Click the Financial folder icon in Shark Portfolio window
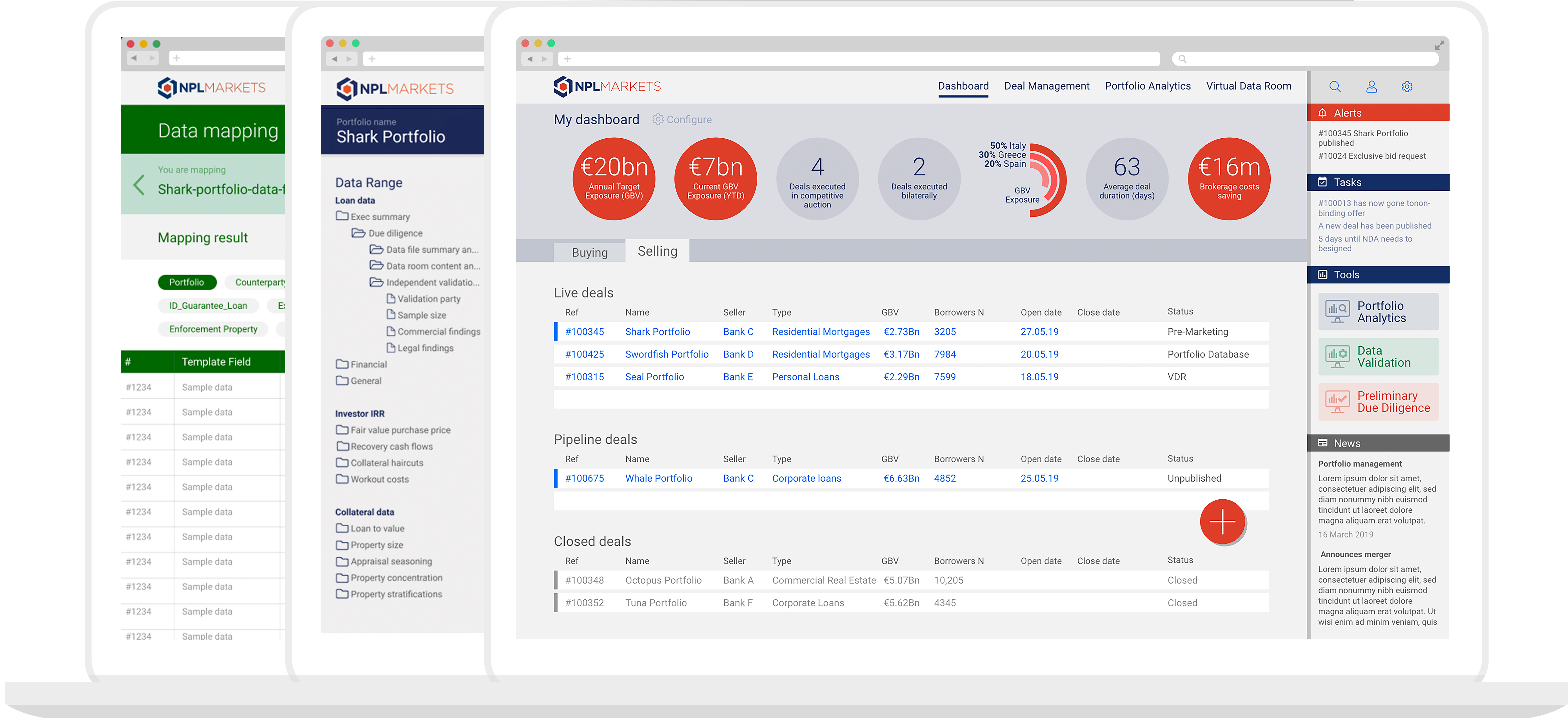The width and height of the screenshot is (1568, 718). click(x=342, y=364)
